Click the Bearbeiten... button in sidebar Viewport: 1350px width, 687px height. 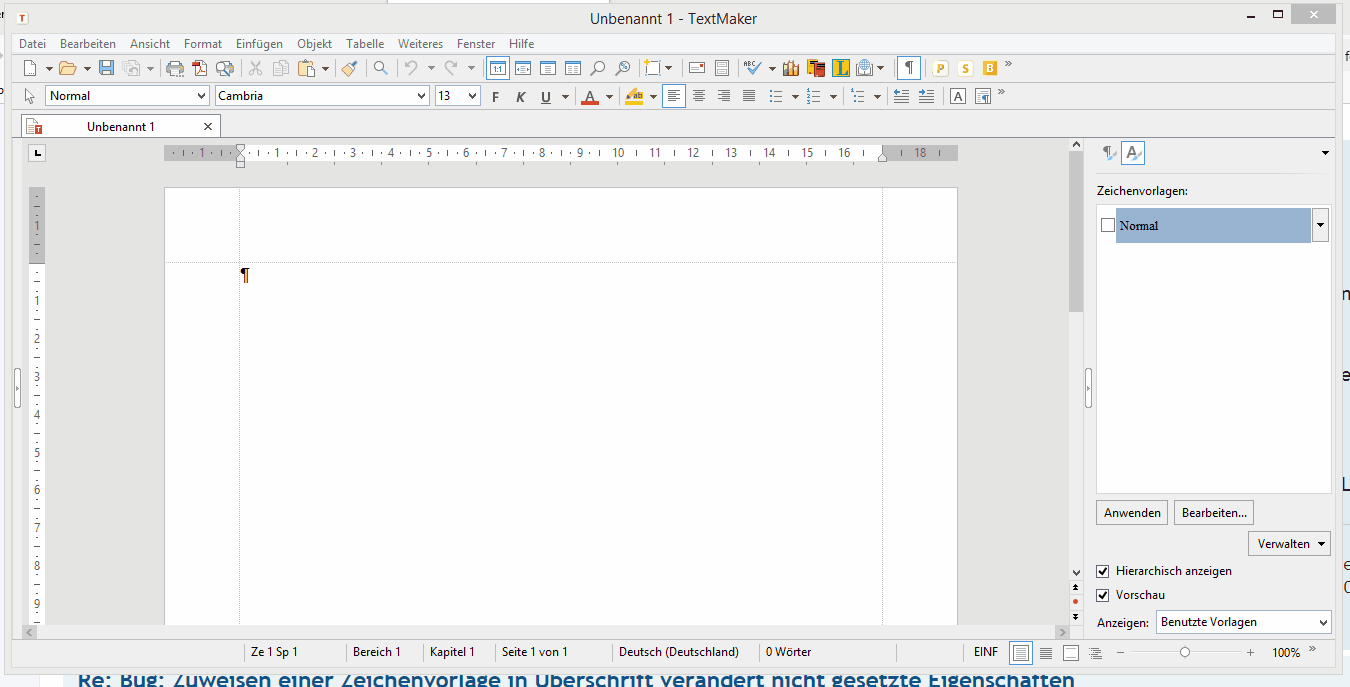tap(1213, 513)
